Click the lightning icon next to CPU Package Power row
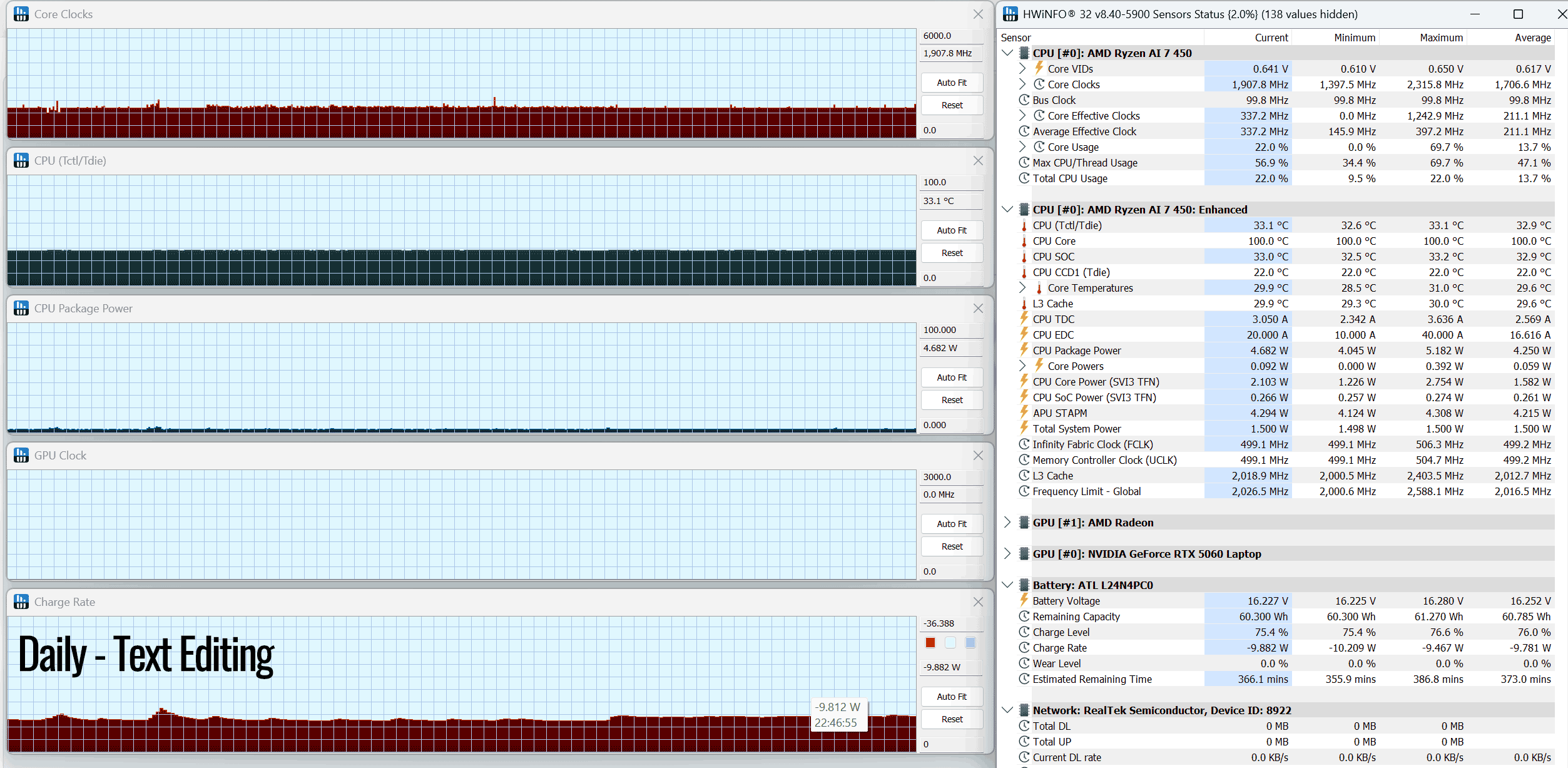Screen dimensions: 1568x768 coord(1024,350)
